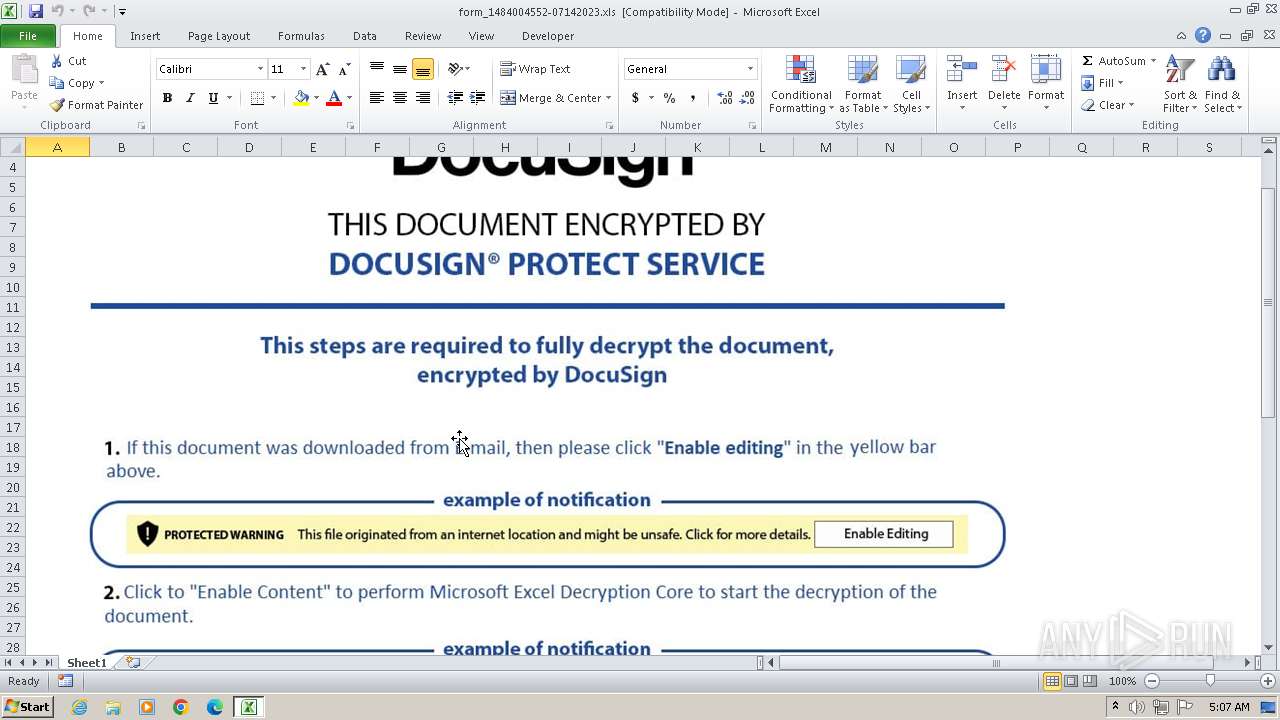Toggle Underline formatting
The width and height of the screenshot is (1280, 720).
coord(213,98)
